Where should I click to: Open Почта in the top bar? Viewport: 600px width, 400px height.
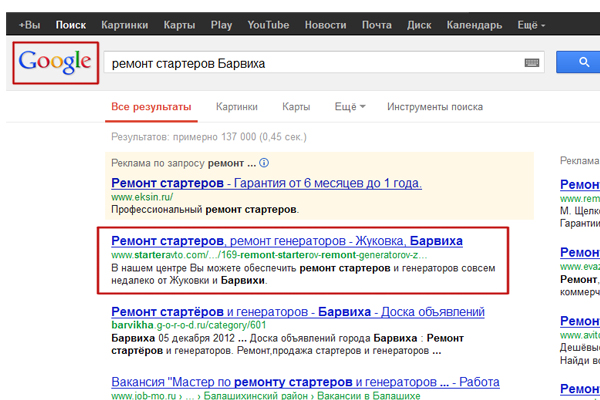click(x=377, y=25)
